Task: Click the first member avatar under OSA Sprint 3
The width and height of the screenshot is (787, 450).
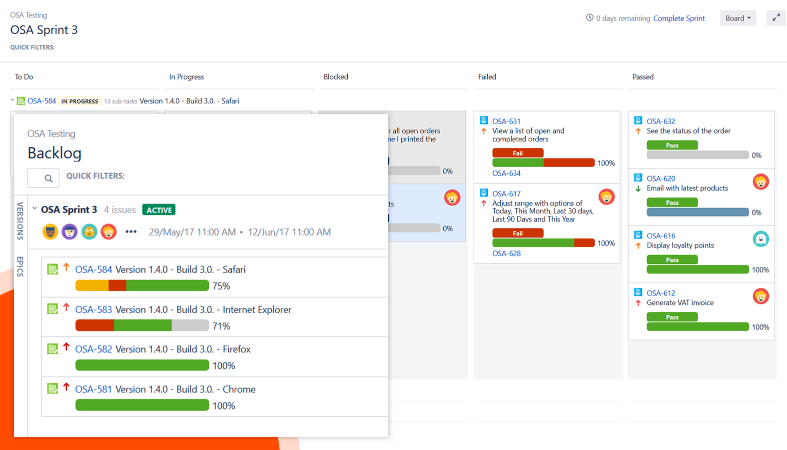Action: point(50,231)
